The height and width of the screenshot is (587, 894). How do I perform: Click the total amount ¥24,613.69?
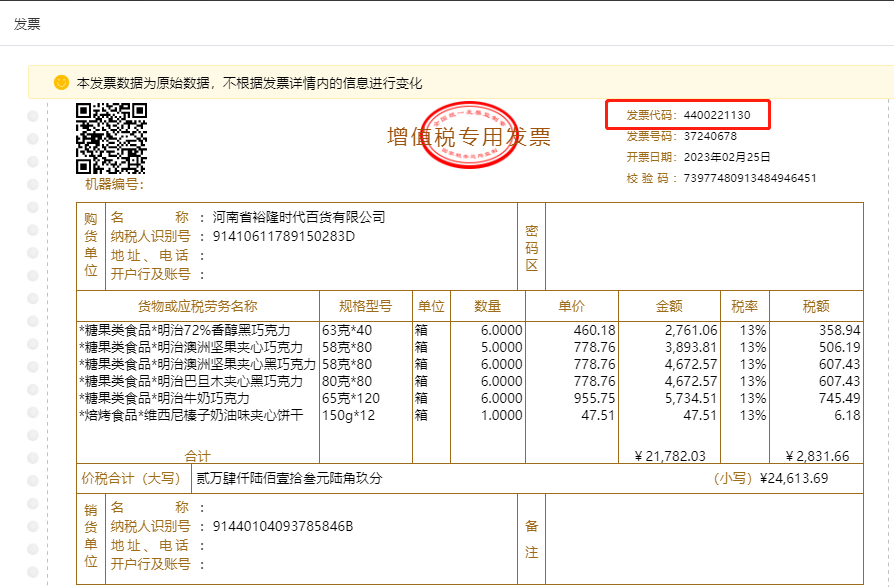tap(794, 478)
